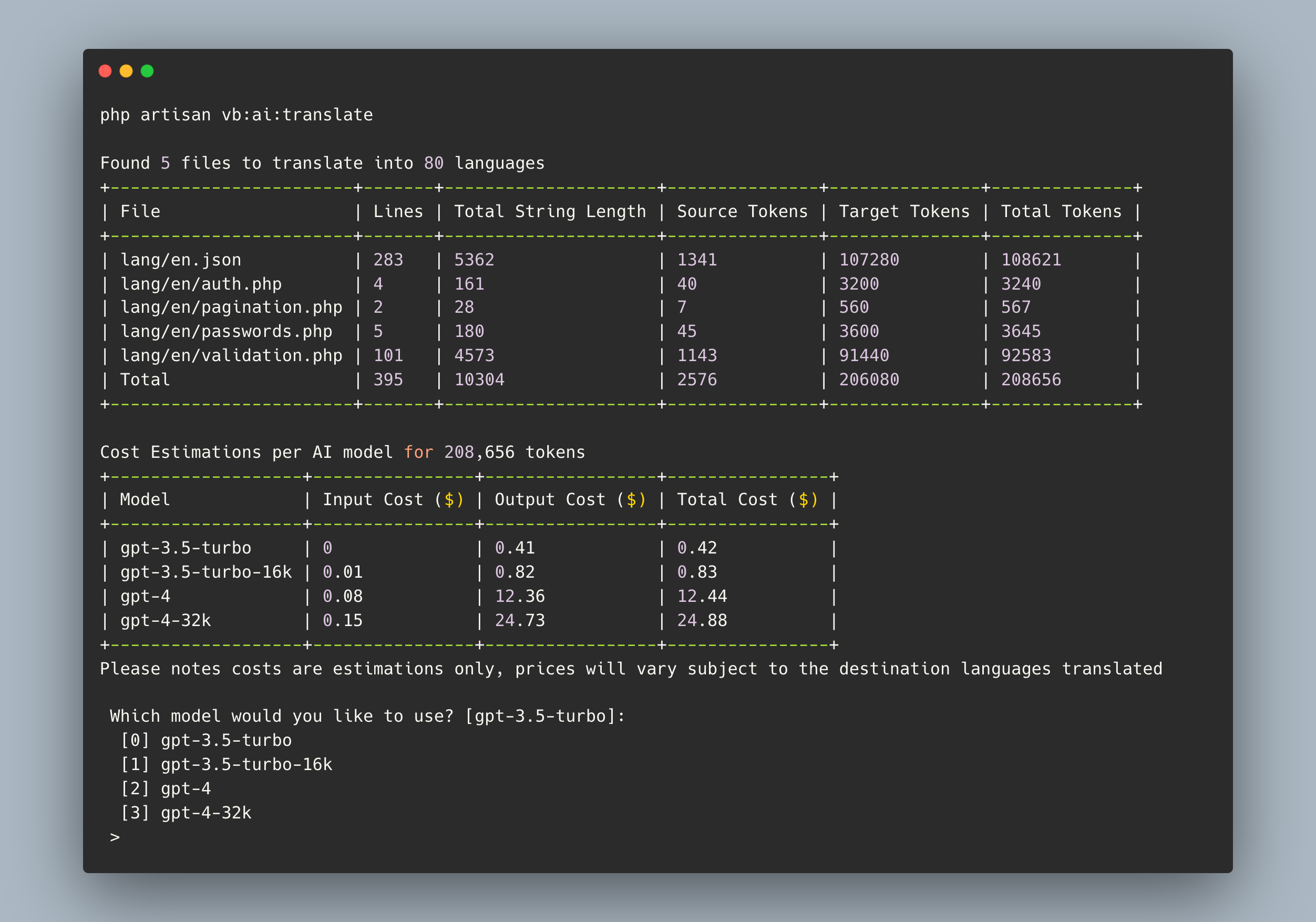
Task: Select the lang/en.json file name
Action: (181, 260)
